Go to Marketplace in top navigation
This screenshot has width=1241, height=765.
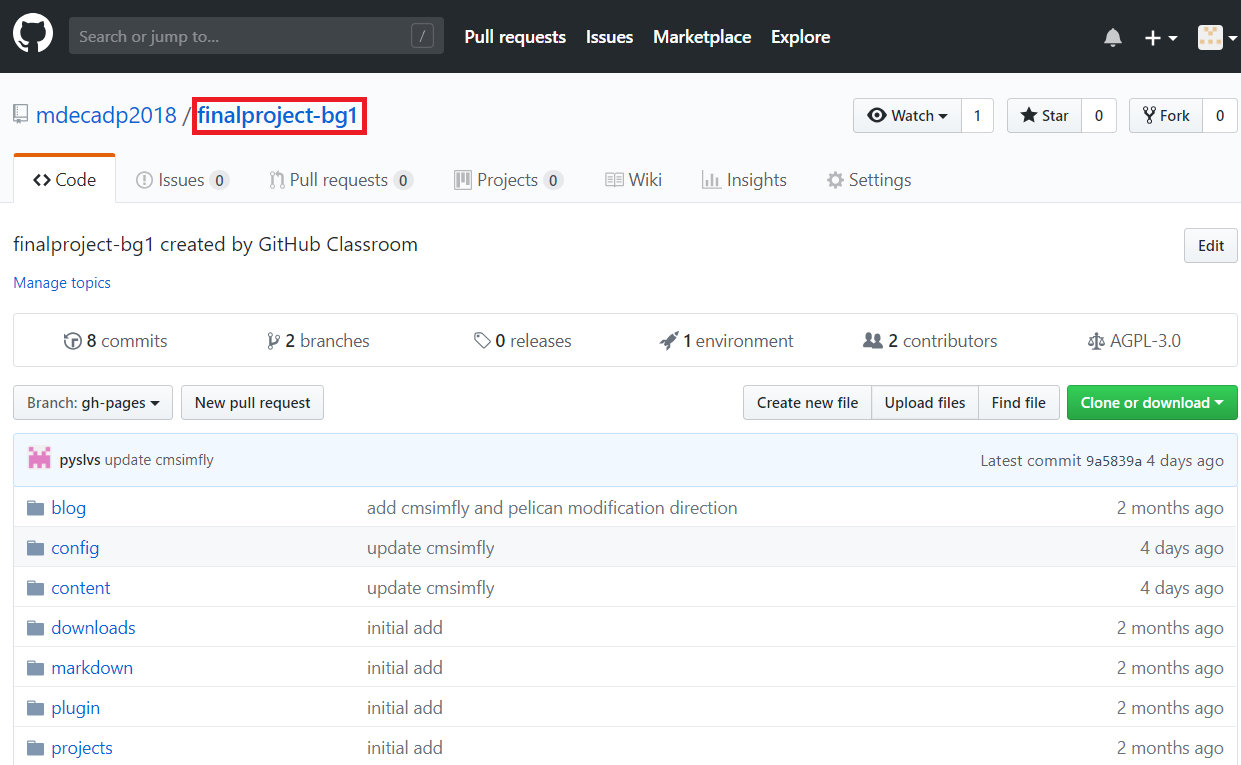tap(702, 37)
